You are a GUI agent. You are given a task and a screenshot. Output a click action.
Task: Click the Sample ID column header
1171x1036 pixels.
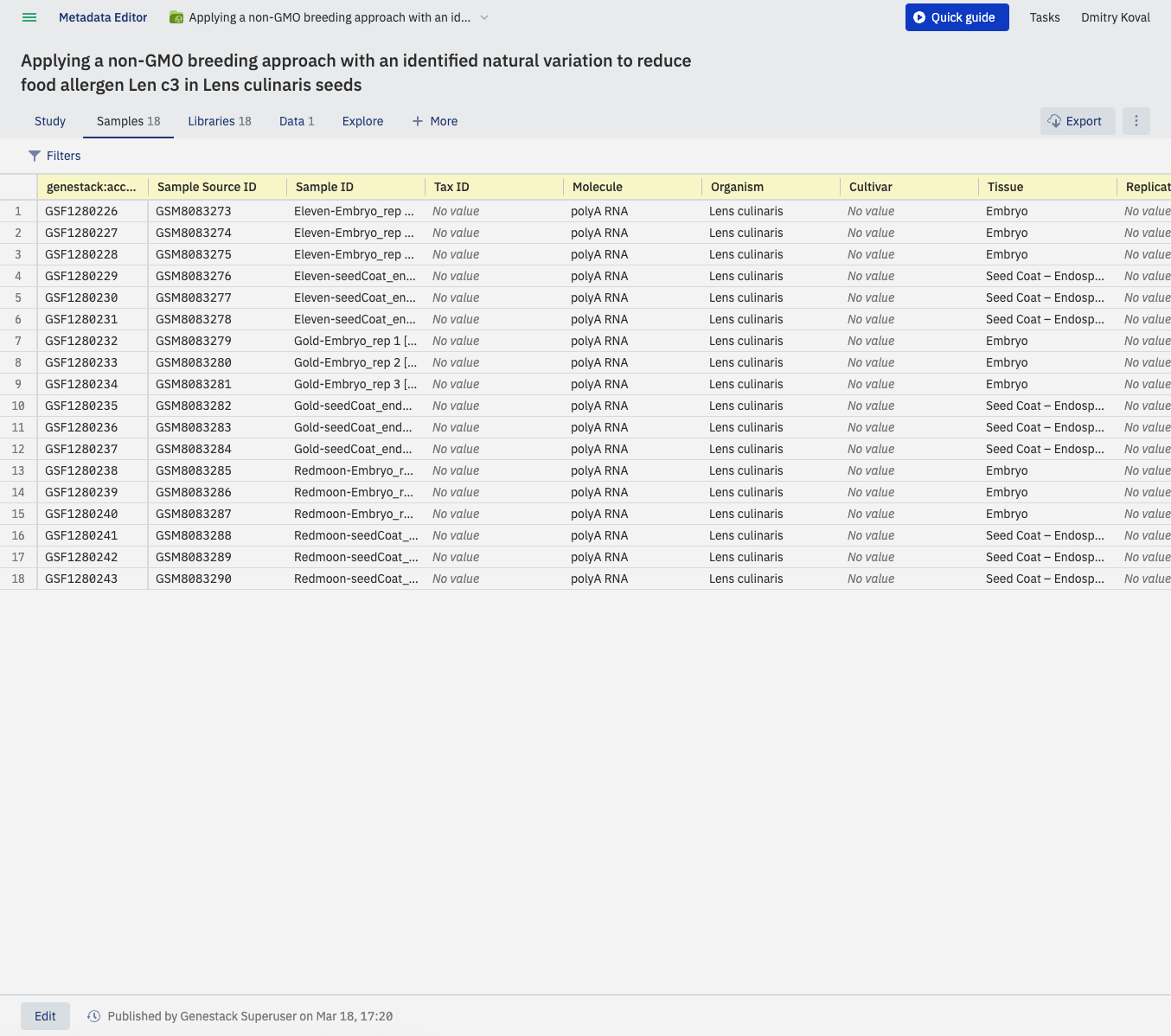point(355,187)
